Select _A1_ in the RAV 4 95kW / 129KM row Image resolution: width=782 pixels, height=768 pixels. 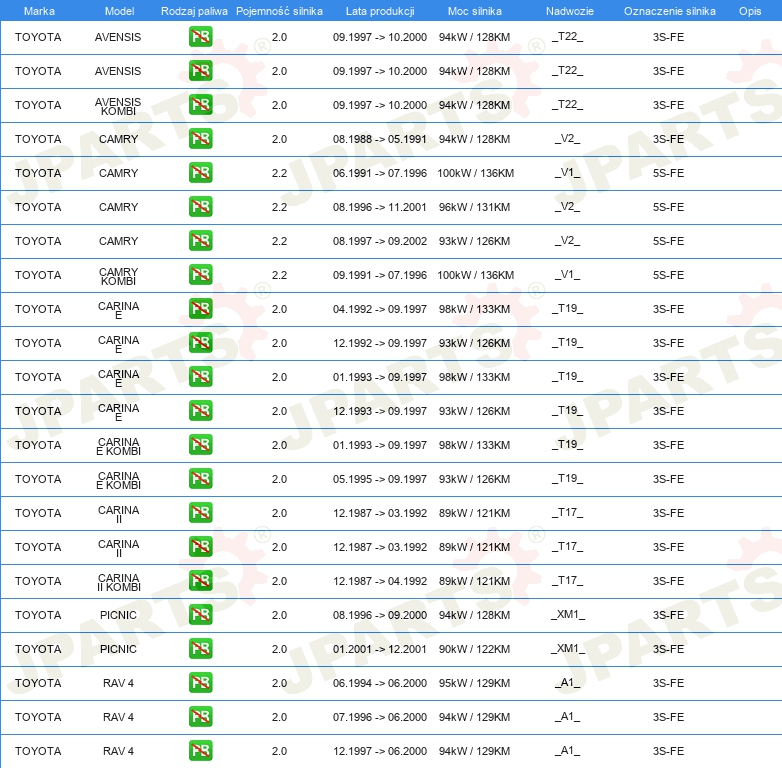tap(568, 682)
